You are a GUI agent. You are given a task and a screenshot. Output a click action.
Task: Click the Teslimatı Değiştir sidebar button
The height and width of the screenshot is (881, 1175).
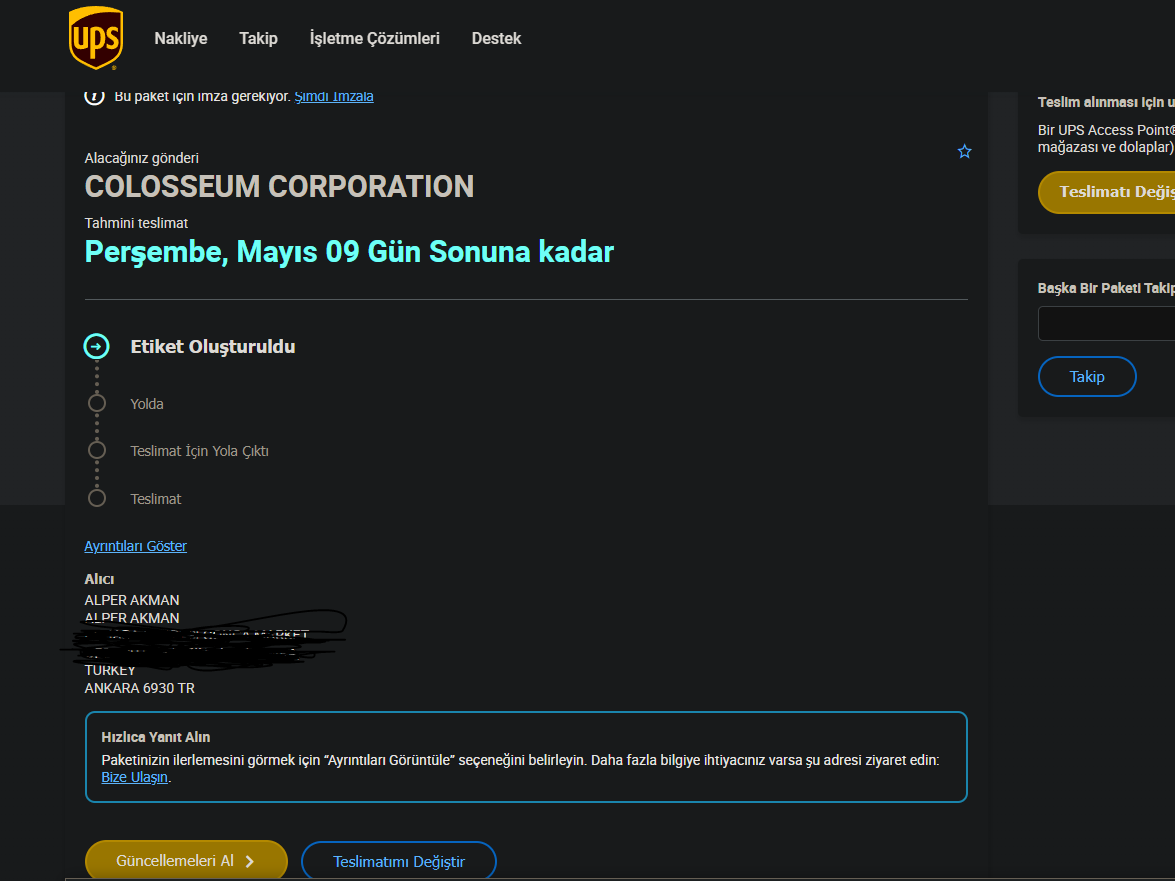click(x=1106, y=193)
